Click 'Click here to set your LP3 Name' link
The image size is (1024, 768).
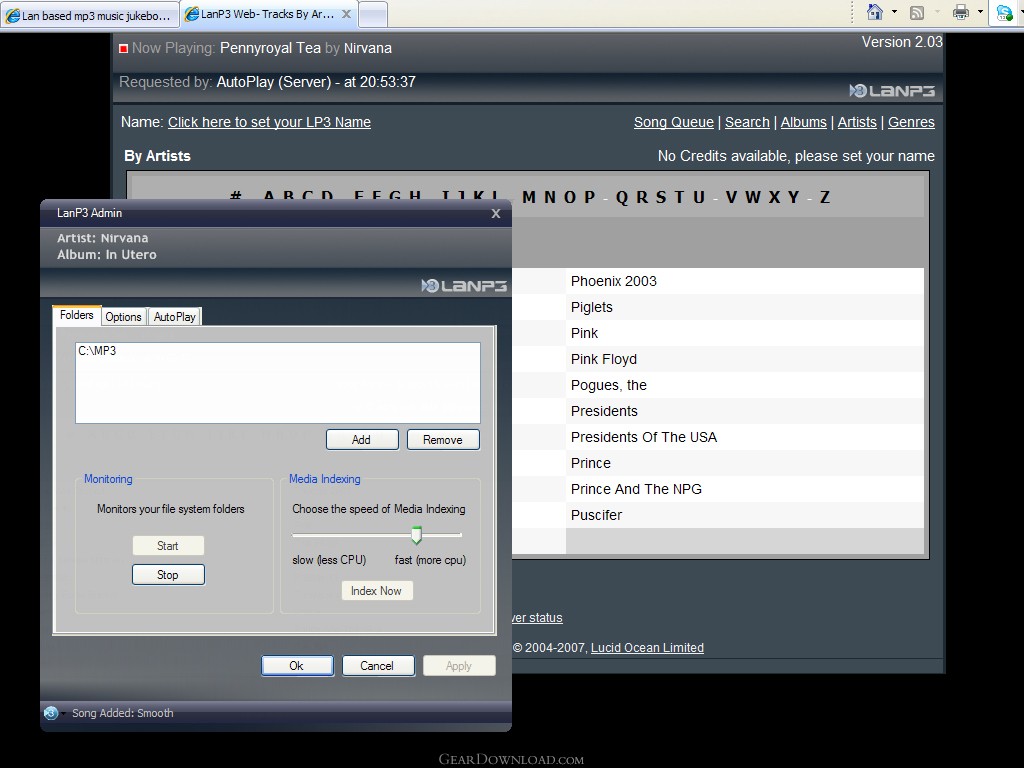pyautogui.click(x=269, y=122)
